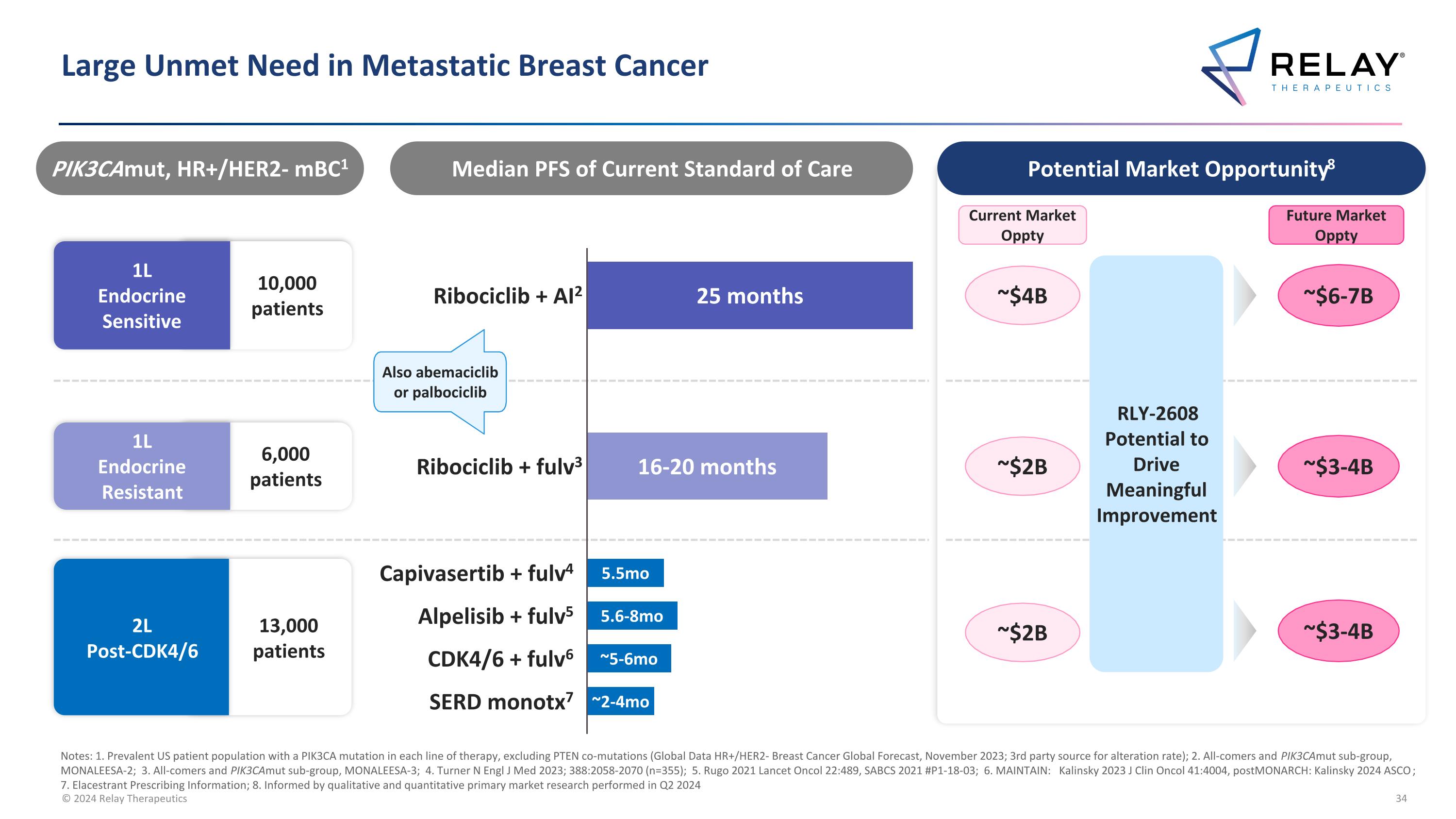
Task: Click the "~5-6mo" CDK4/6 bar
Action: coord(629,658)
